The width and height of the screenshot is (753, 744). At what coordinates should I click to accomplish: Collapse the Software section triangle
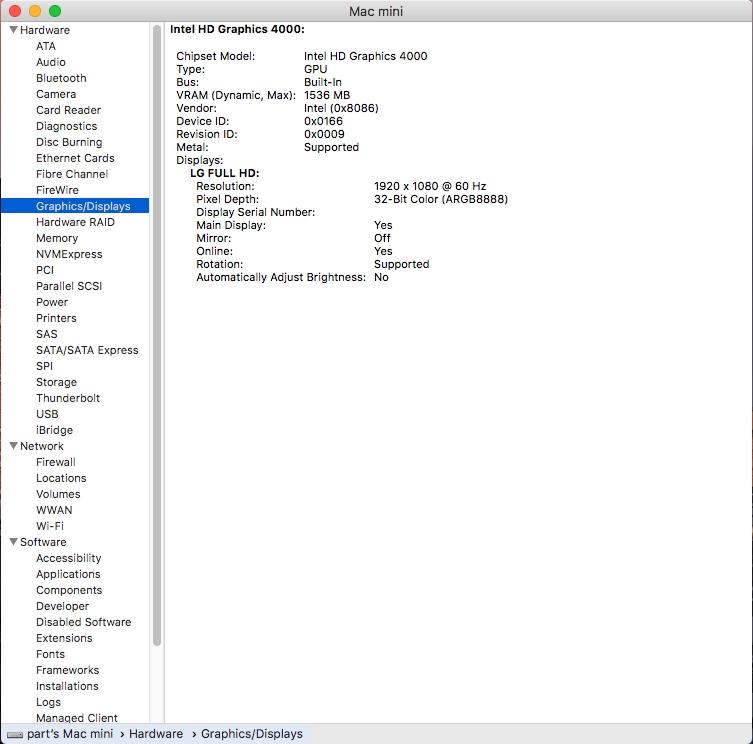click(x=13, y=542)
